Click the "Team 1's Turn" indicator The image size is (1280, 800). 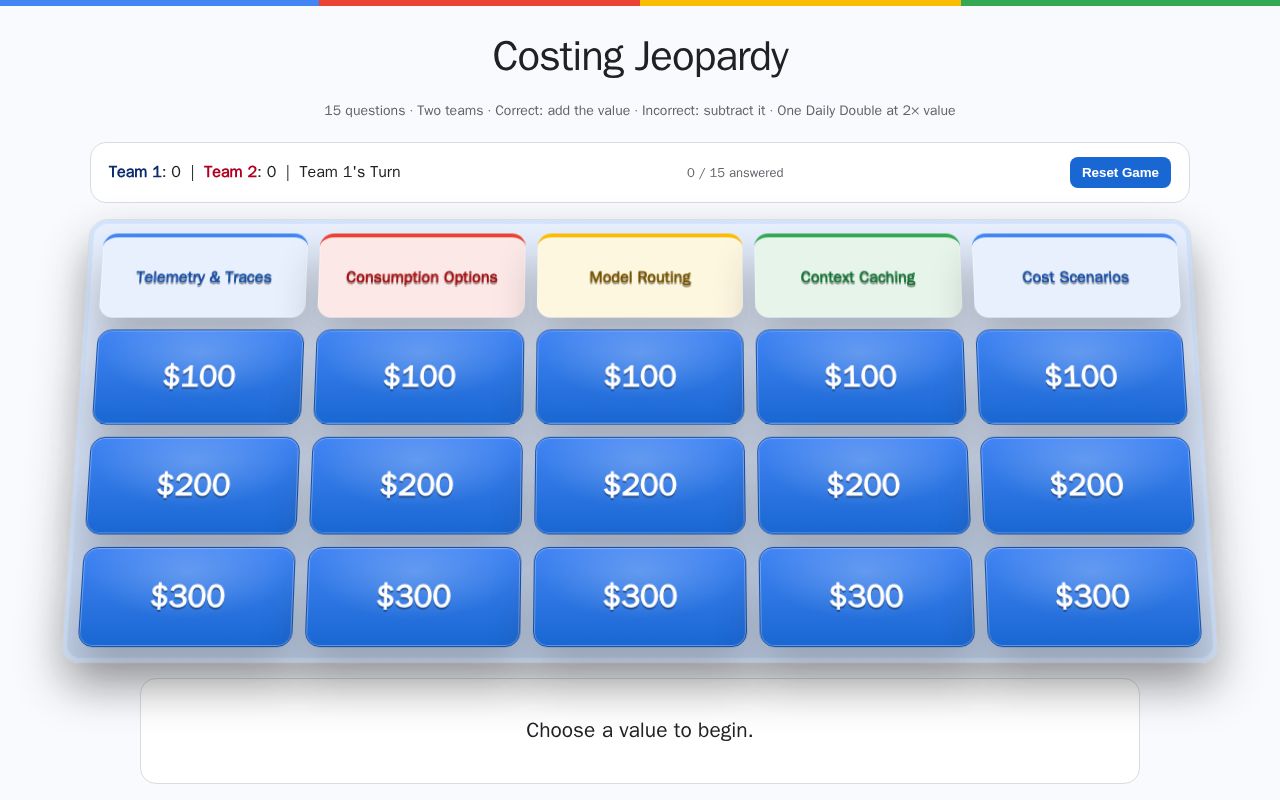(350, 172)
